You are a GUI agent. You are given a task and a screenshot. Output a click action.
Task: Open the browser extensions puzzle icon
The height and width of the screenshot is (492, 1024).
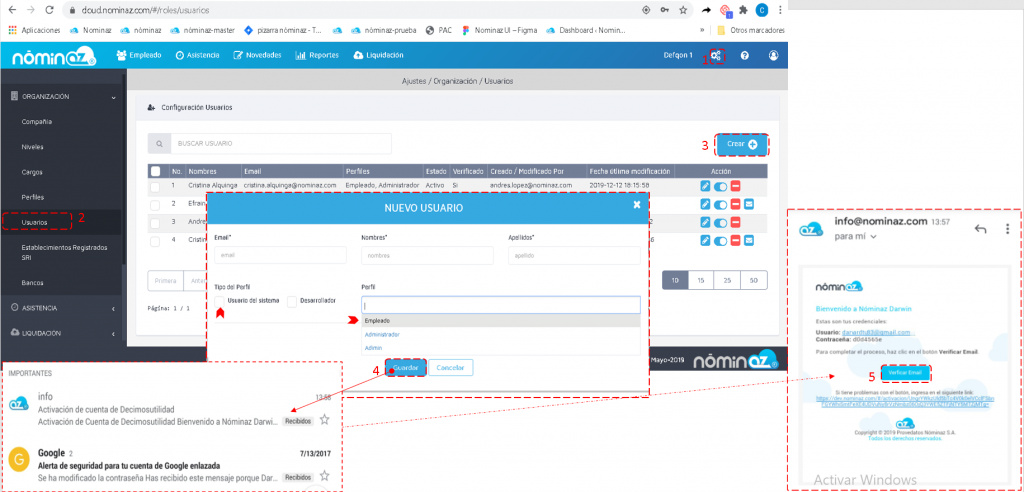(743, 10)
